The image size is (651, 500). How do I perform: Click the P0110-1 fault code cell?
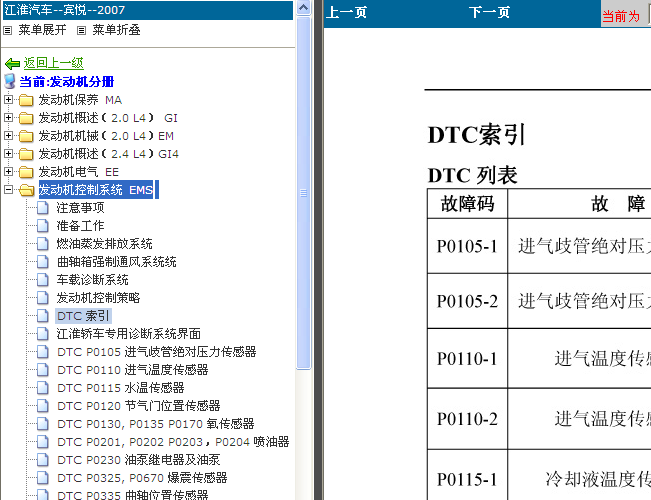pyautogui.click(x=467, y=358)
